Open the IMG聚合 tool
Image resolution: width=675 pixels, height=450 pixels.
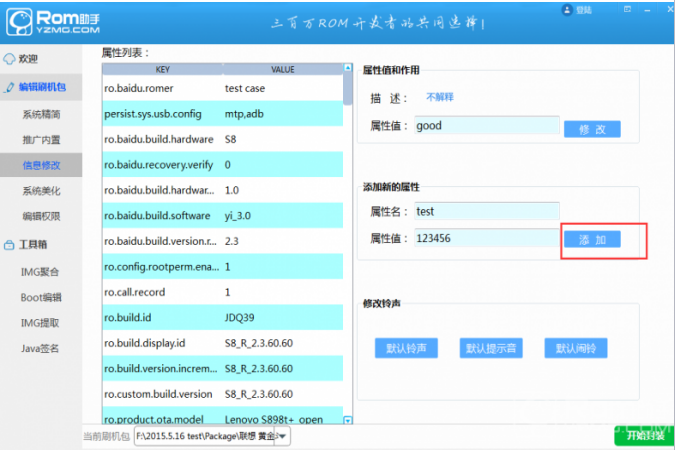pyautogui.click(x=40, y=272)
